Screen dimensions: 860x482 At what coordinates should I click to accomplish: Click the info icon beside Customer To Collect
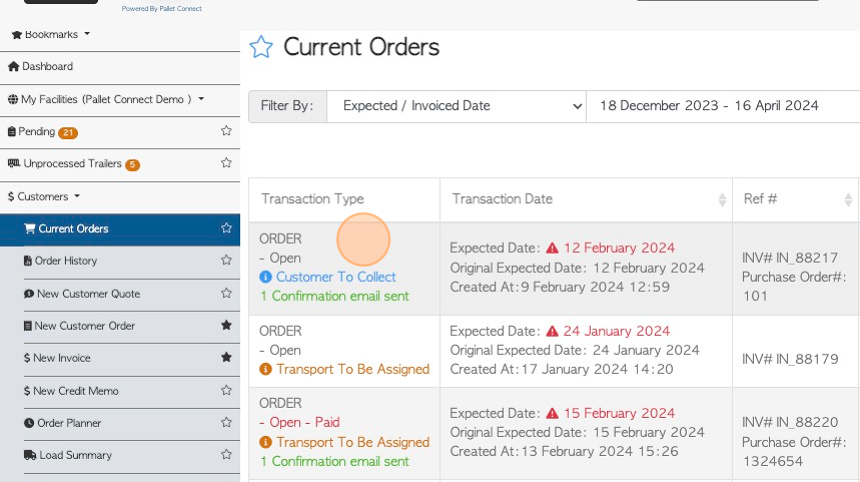tap(265, 277)
